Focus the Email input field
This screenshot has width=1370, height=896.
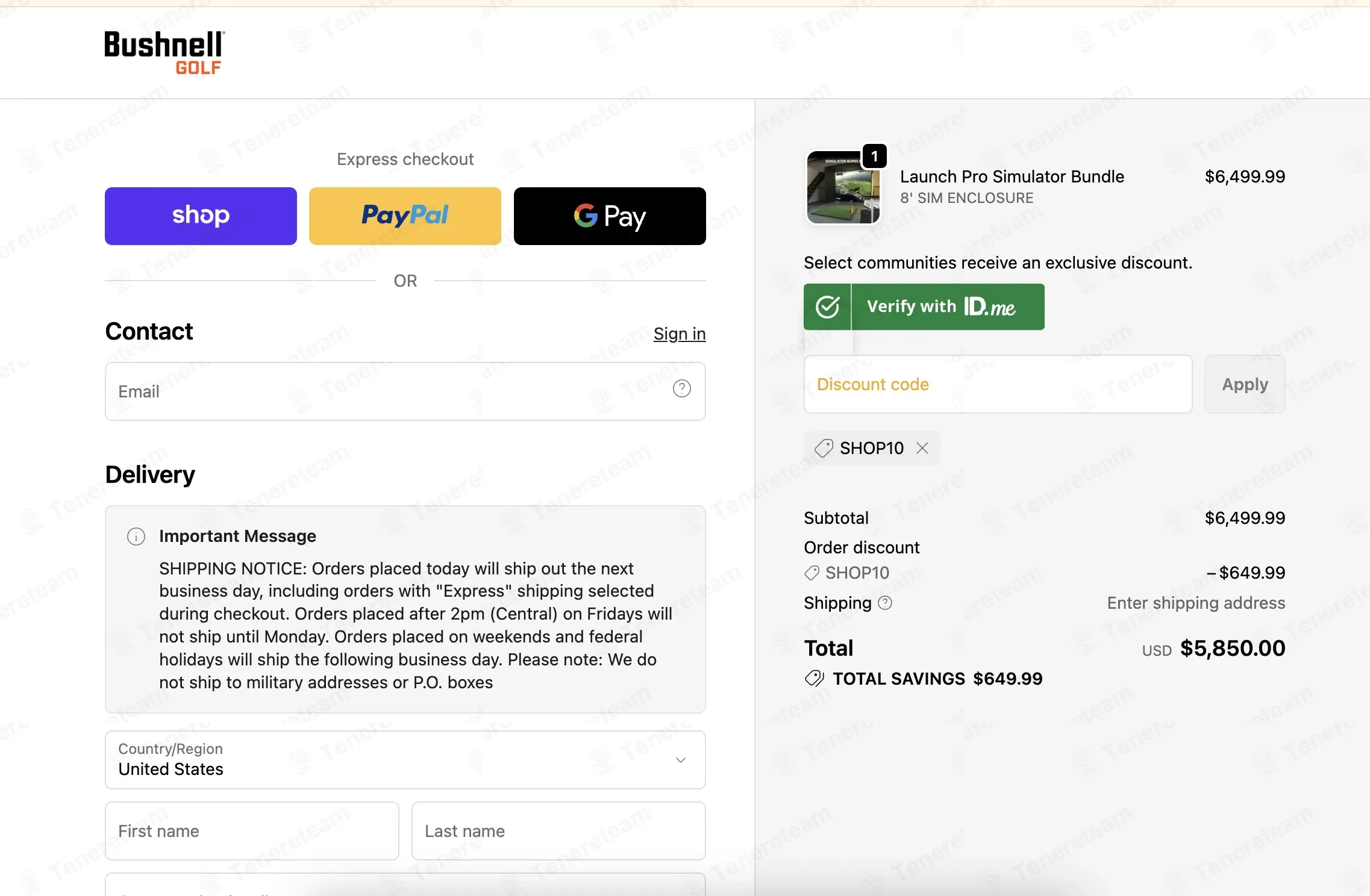click(x=405, y=391)
